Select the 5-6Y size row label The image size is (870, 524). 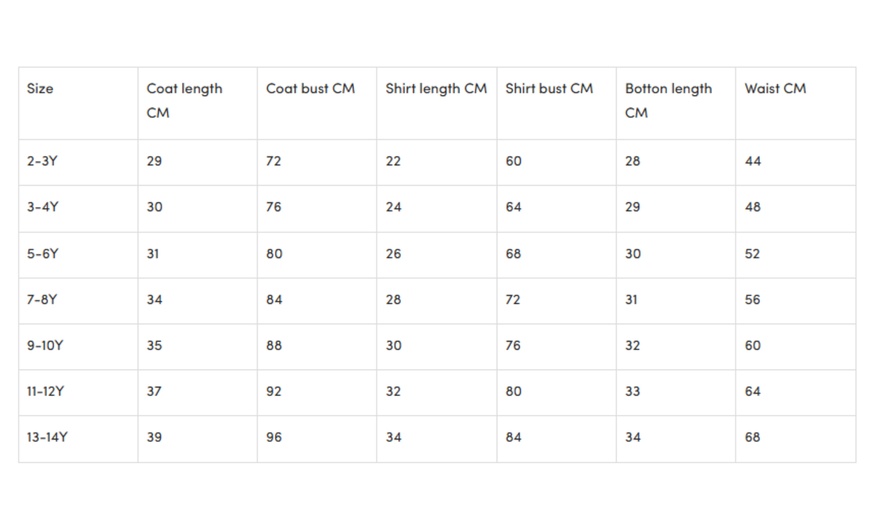[42, 254]
